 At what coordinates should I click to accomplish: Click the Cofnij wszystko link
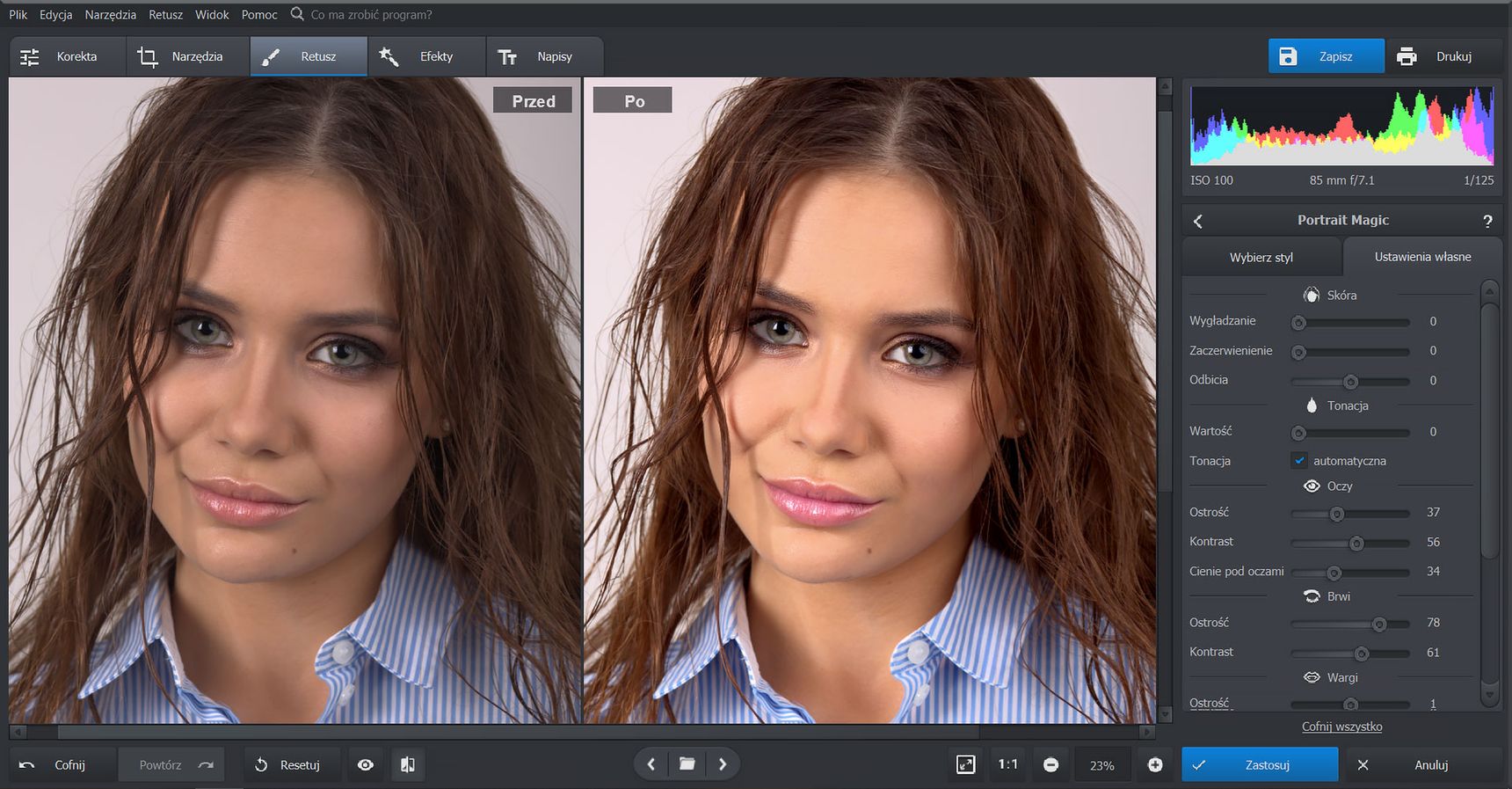tap(1341, 727)
